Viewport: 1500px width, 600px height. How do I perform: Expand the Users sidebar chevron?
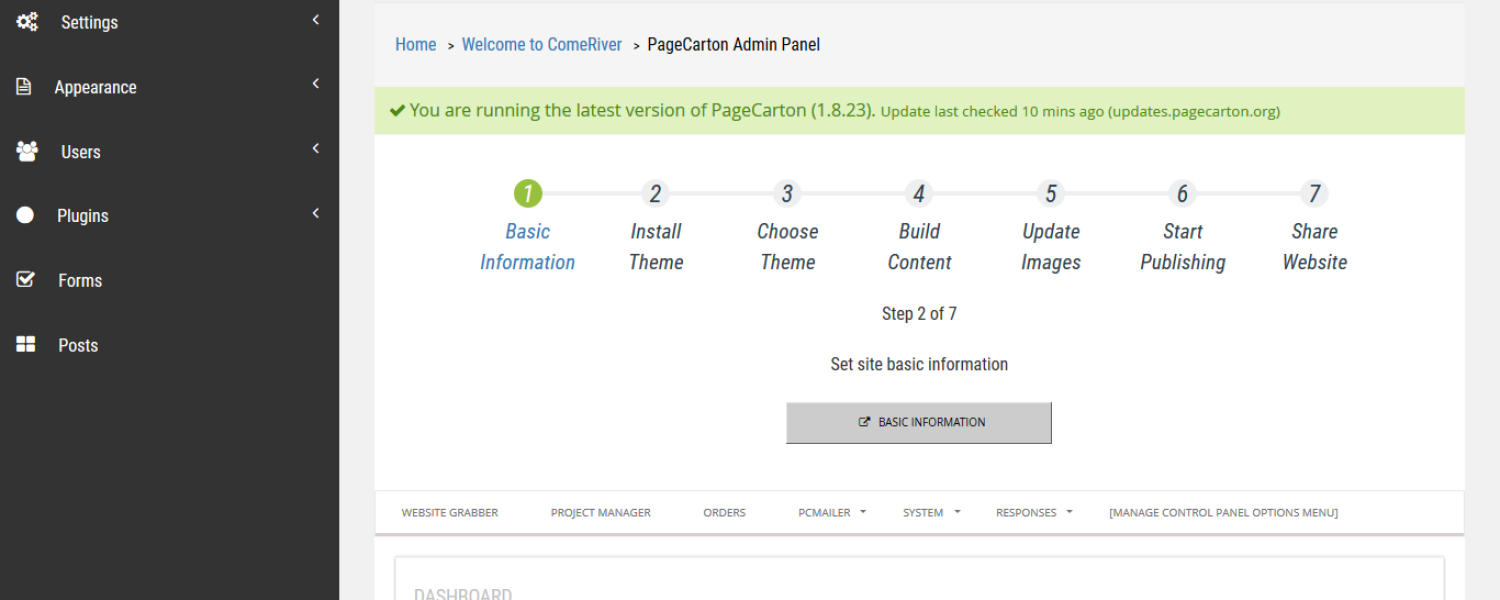coord(316,148)
